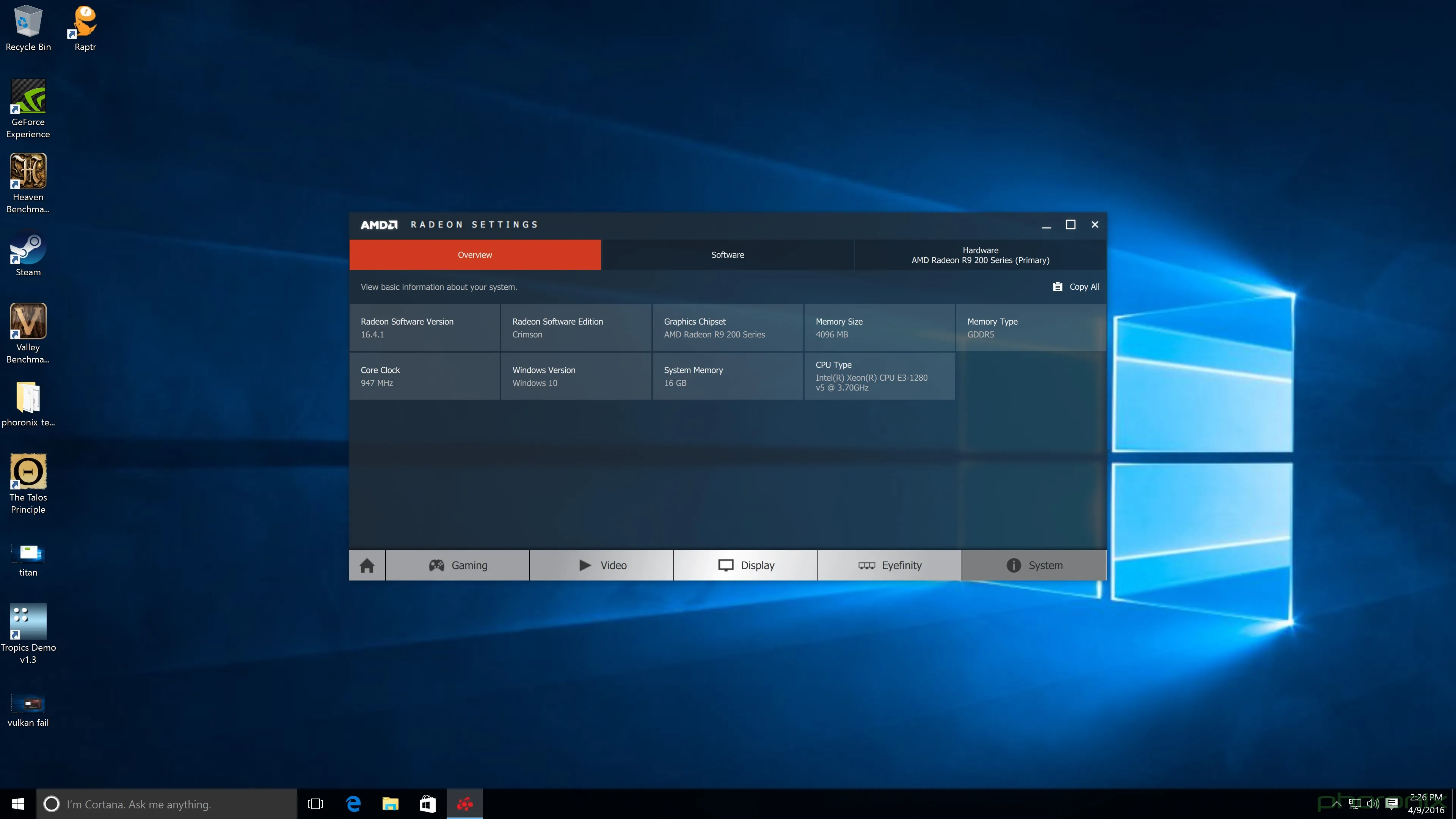Go to the Radeon Settings home icon
Viewport: 1456px width, 819px height.
click(x=367, y=565)
